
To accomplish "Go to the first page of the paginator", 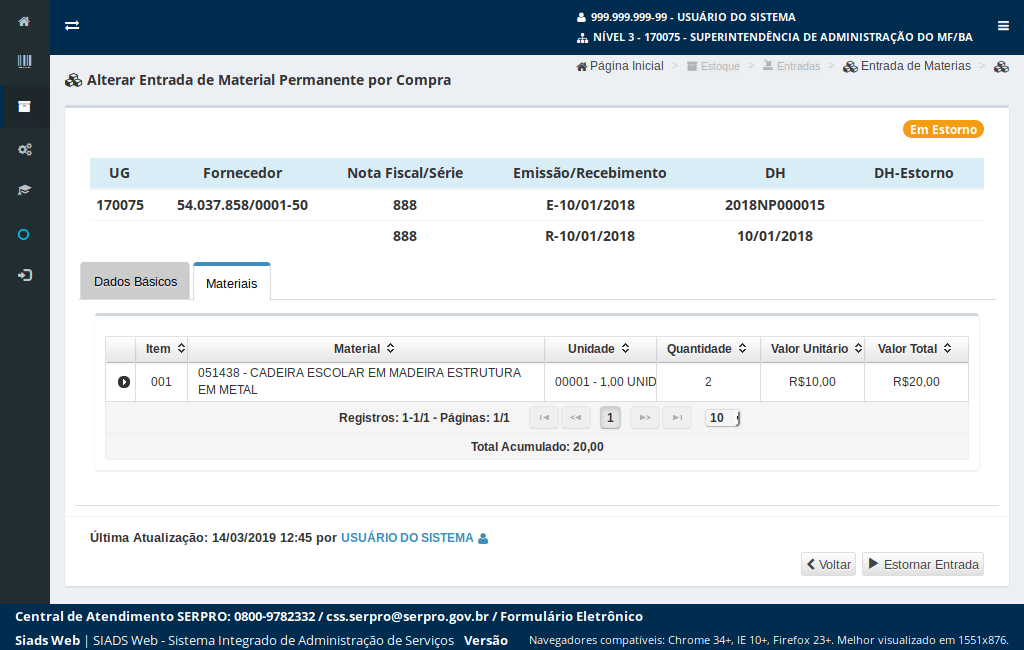I will pos(544,418).
